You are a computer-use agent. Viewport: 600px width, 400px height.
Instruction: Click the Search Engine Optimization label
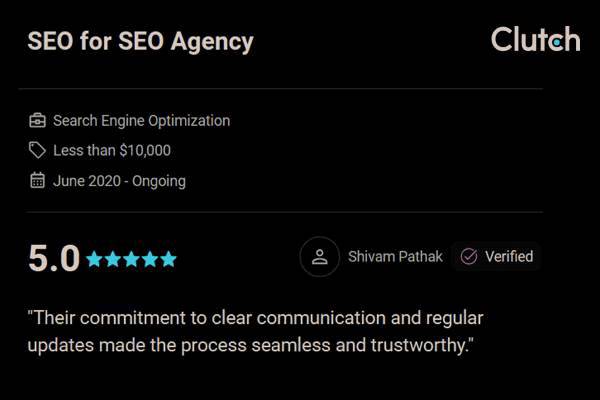[141, 121]
